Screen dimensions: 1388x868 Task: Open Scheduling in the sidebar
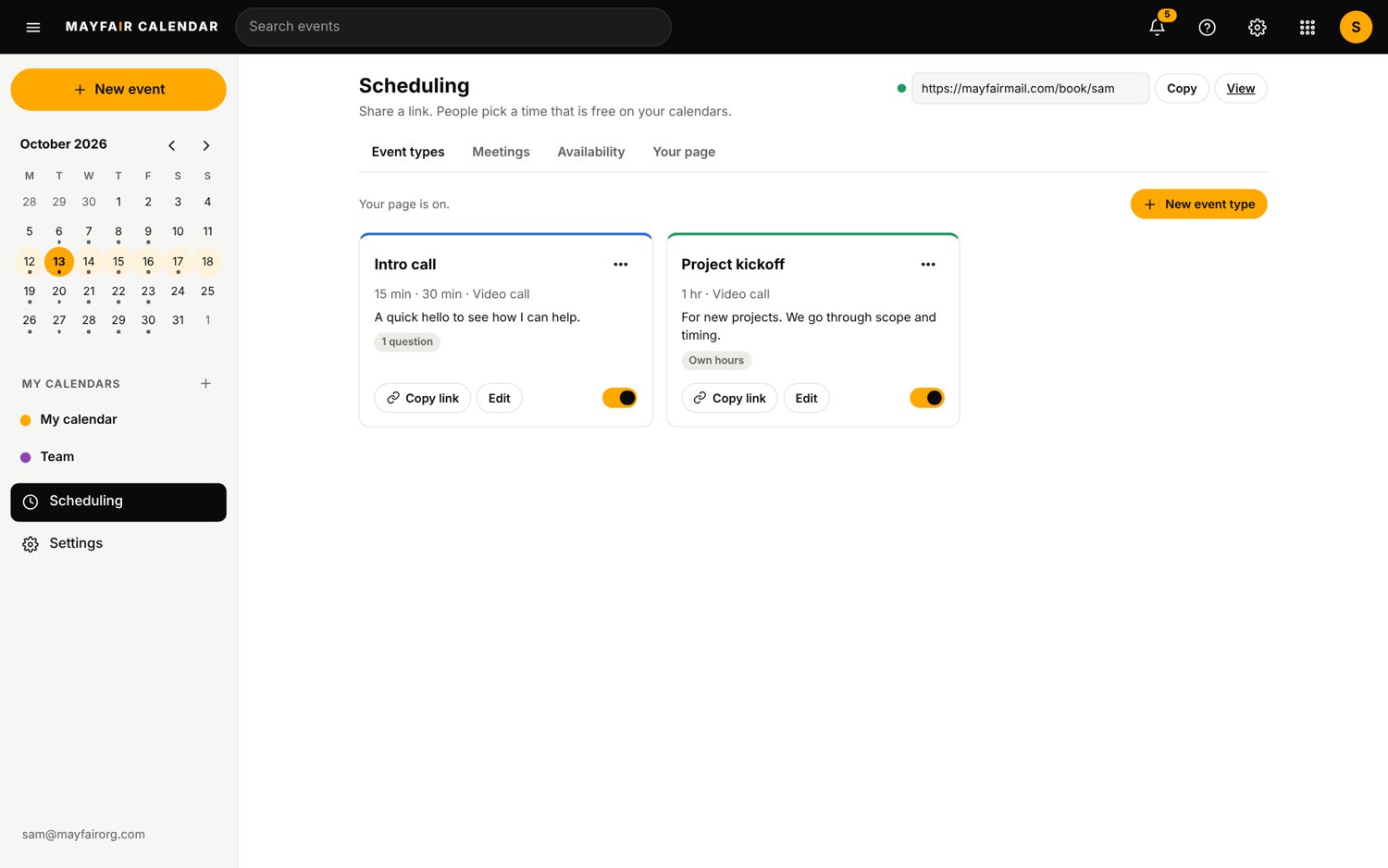[118, 502]
